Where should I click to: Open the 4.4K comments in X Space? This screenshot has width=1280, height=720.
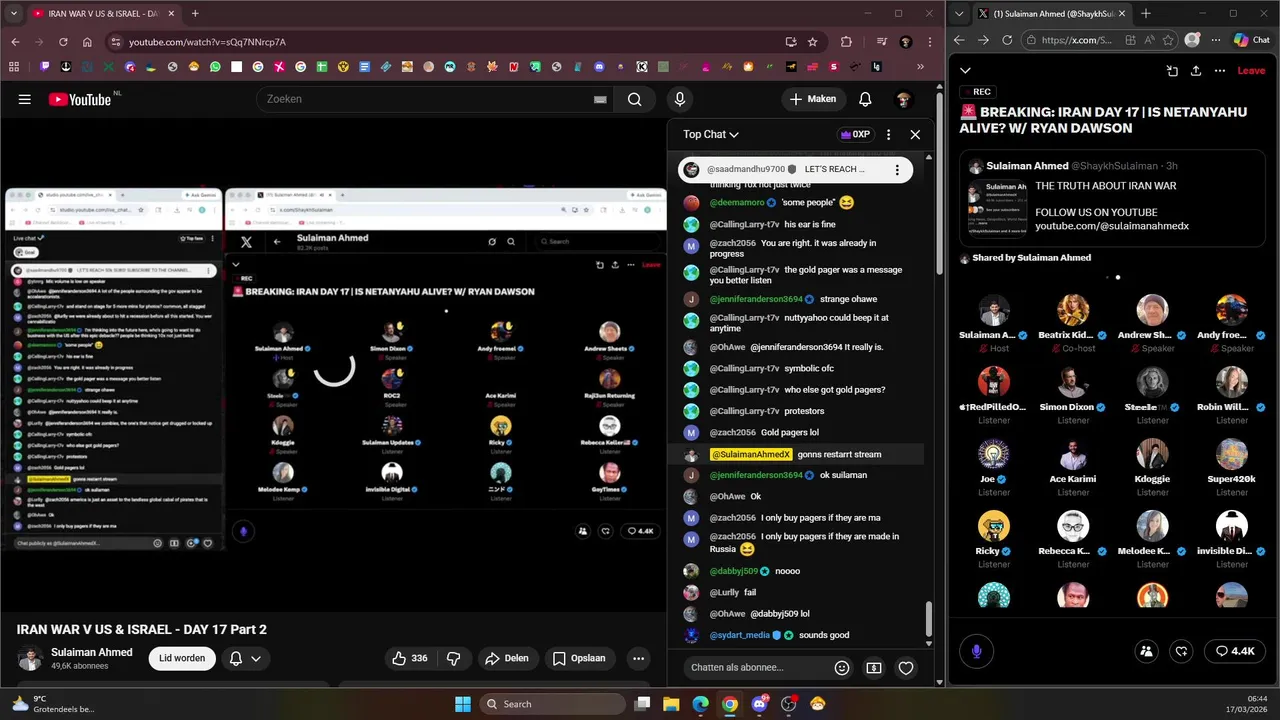coord(1235,651)
